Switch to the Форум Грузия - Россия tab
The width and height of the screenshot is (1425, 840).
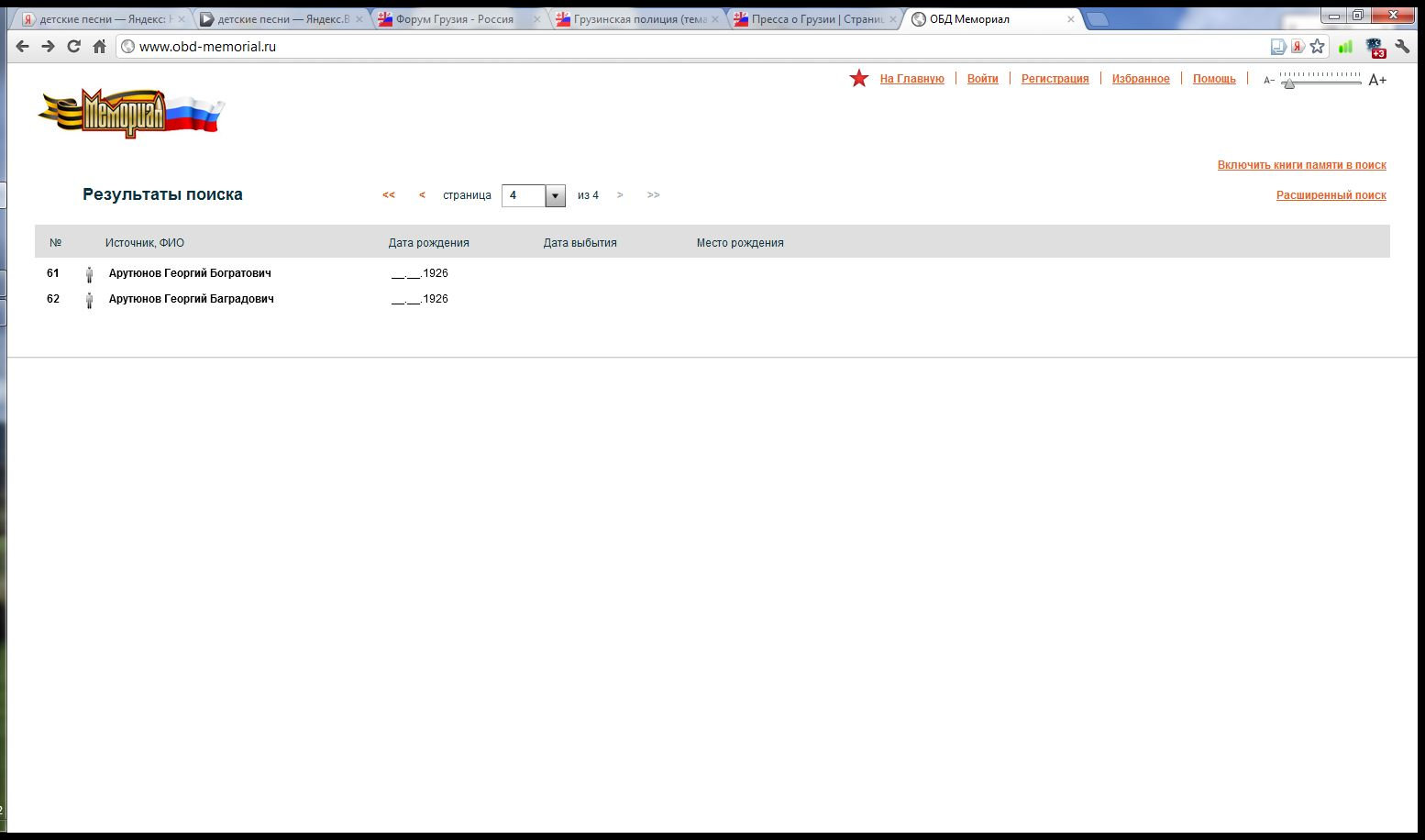[x=454, y=19]
